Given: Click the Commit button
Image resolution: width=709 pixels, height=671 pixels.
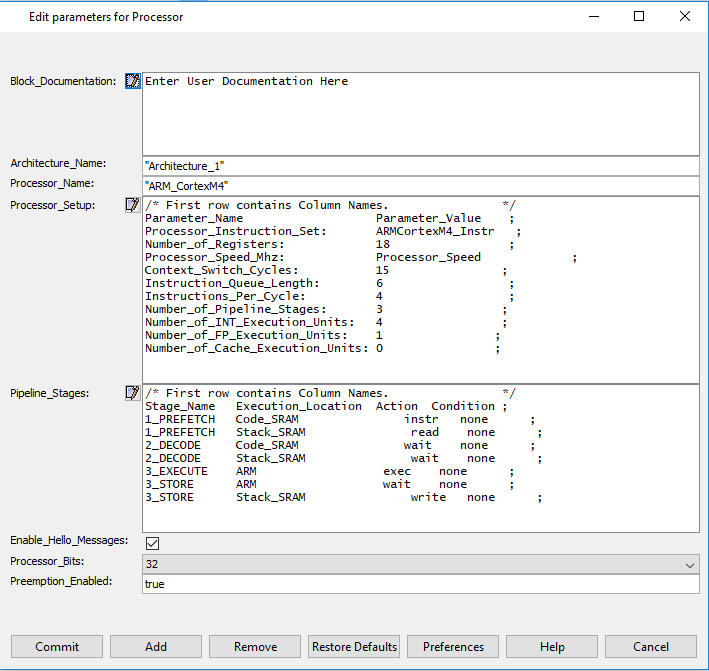Looking at the screenshot, I should [57, 647].
